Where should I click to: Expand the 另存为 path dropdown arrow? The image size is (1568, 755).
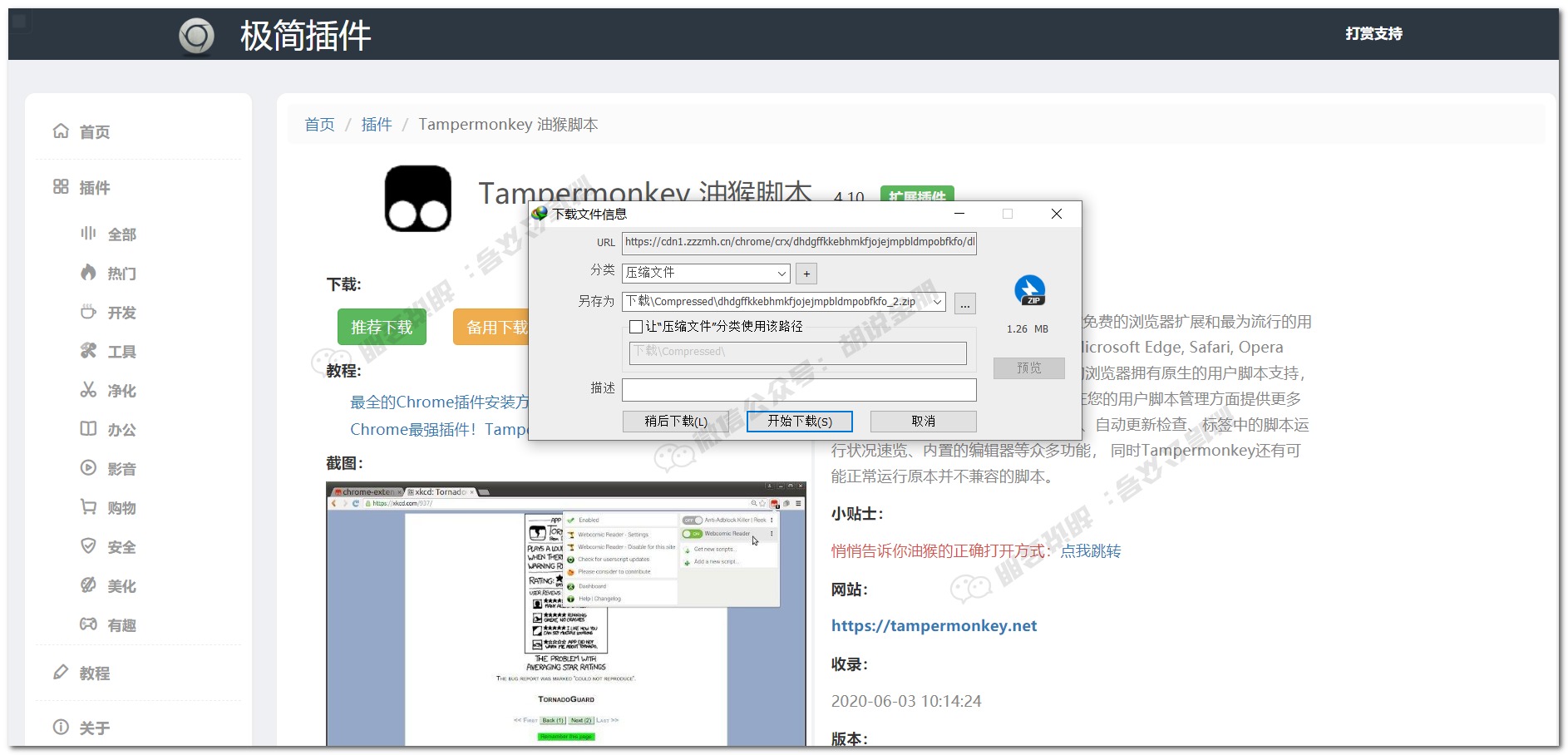(x=938, y=302)
